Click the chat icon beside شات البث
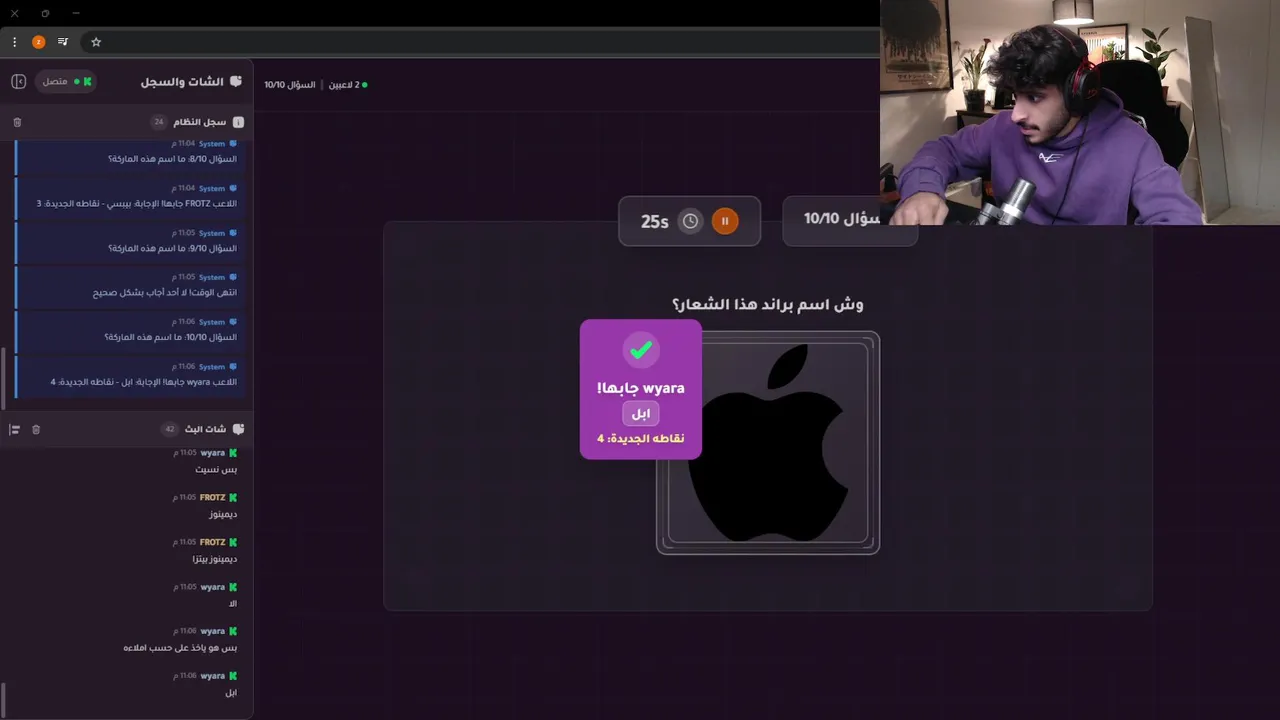The image size is (1280, 720). click(238, 429)
